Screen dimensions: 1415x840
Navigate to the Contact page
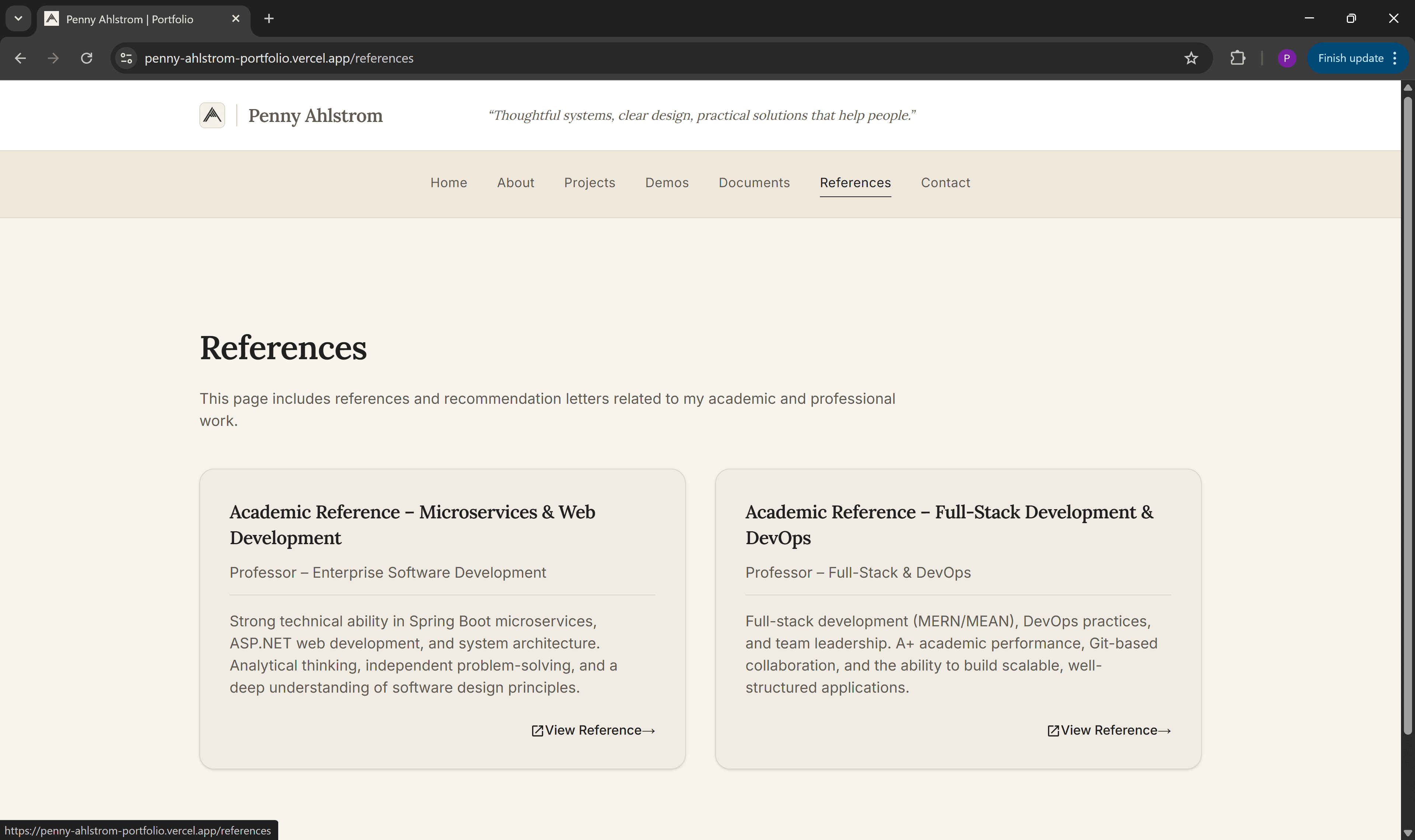[945, 182]
